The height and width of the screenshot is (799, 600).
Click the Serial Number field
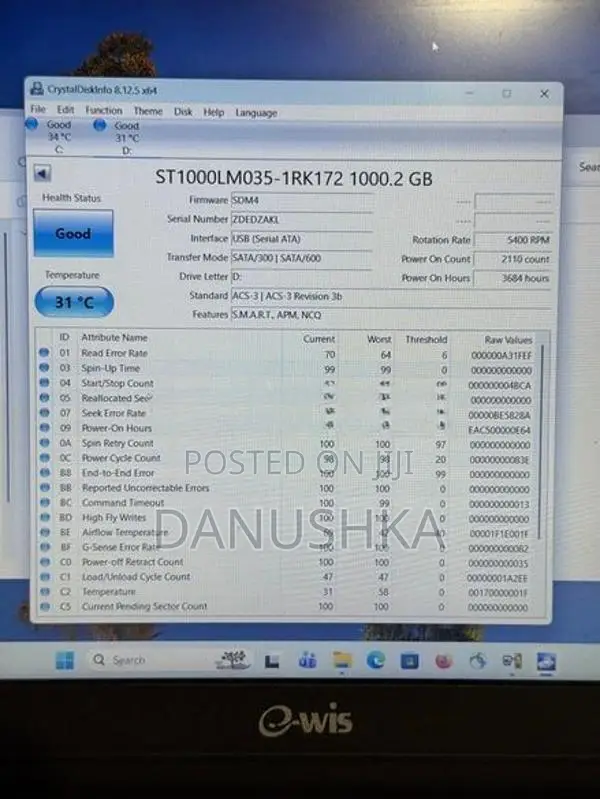tap(301, 220)
